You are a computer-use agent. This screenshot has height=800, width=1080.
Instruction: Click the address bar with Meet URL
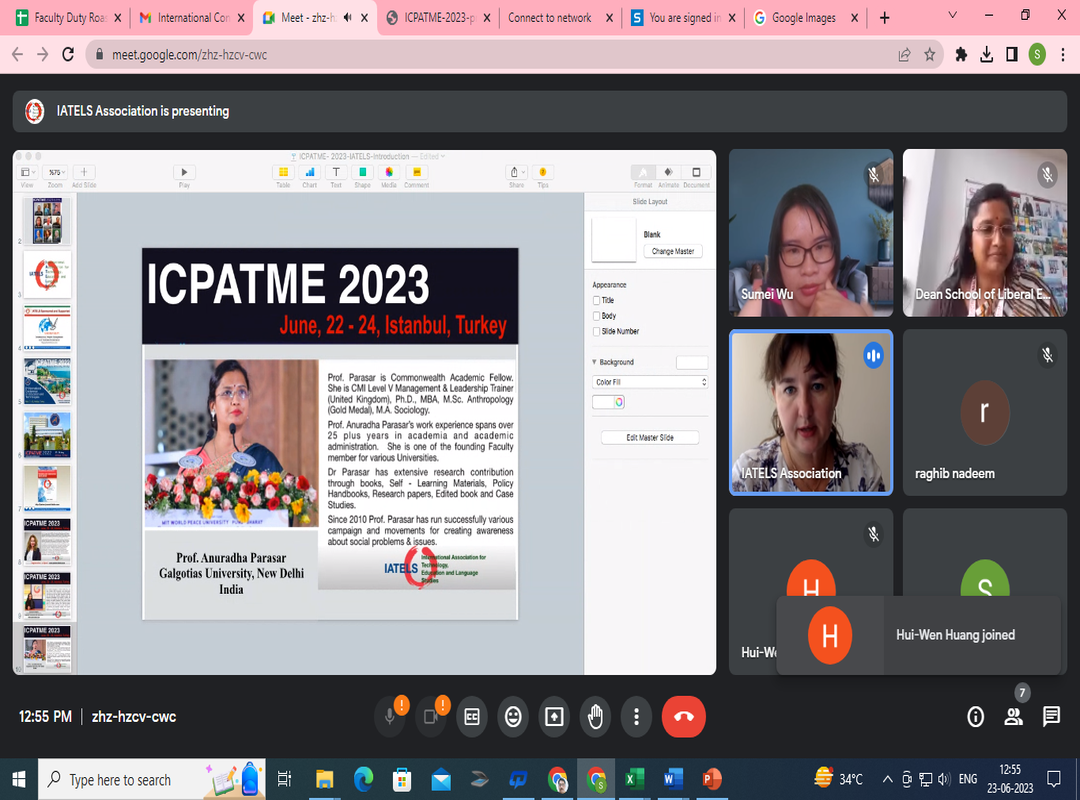click(480, 55)
